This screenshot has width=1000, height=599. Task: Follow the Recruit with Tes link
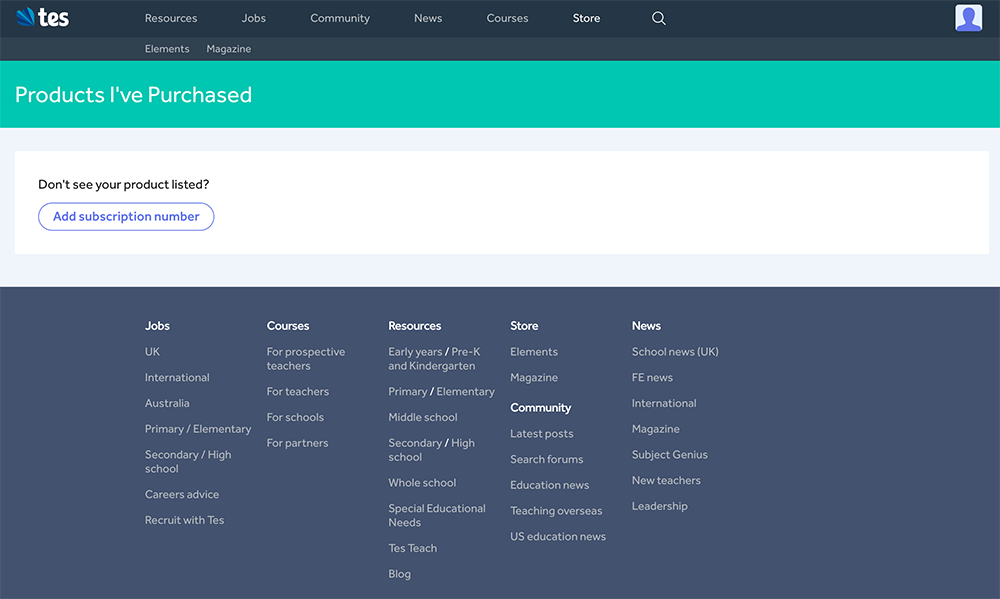pos(184,520)
